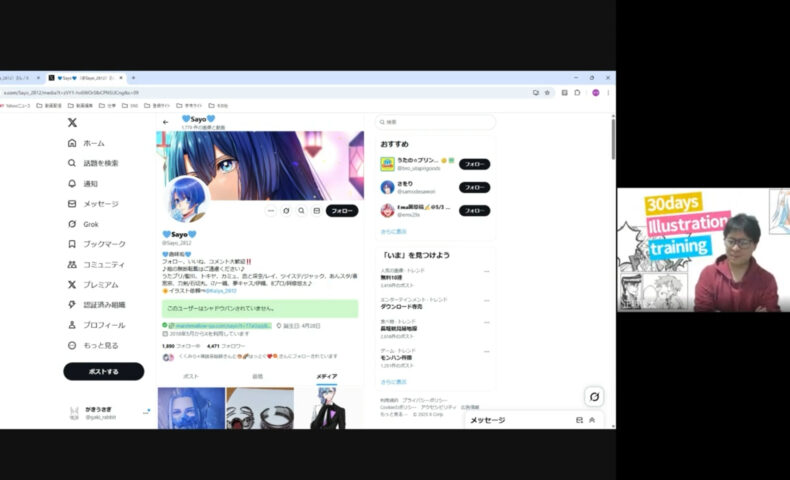This screenshot has width=790, height=480.
Task: Click the X icon beside プレミアム
Action: [72, 285]
